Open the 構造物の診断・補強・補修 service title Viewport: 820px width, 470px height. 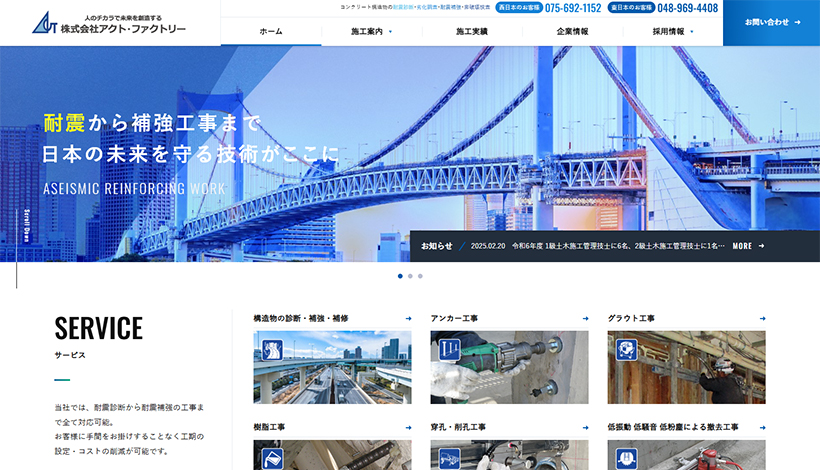click(301, 318)
